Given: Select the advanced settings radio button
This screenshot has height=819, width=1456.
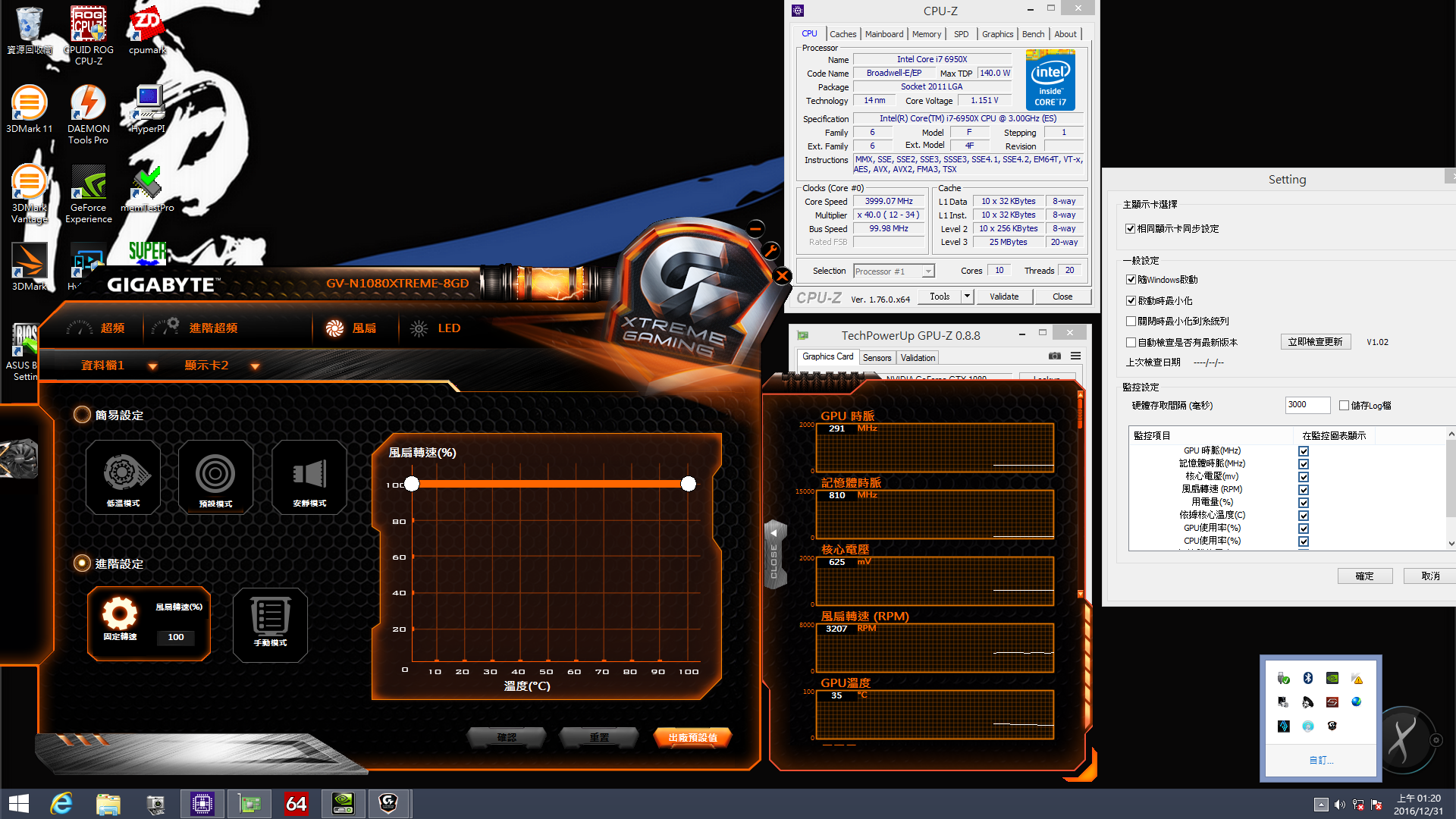Looking at the screenshot, I should (82, 563).
